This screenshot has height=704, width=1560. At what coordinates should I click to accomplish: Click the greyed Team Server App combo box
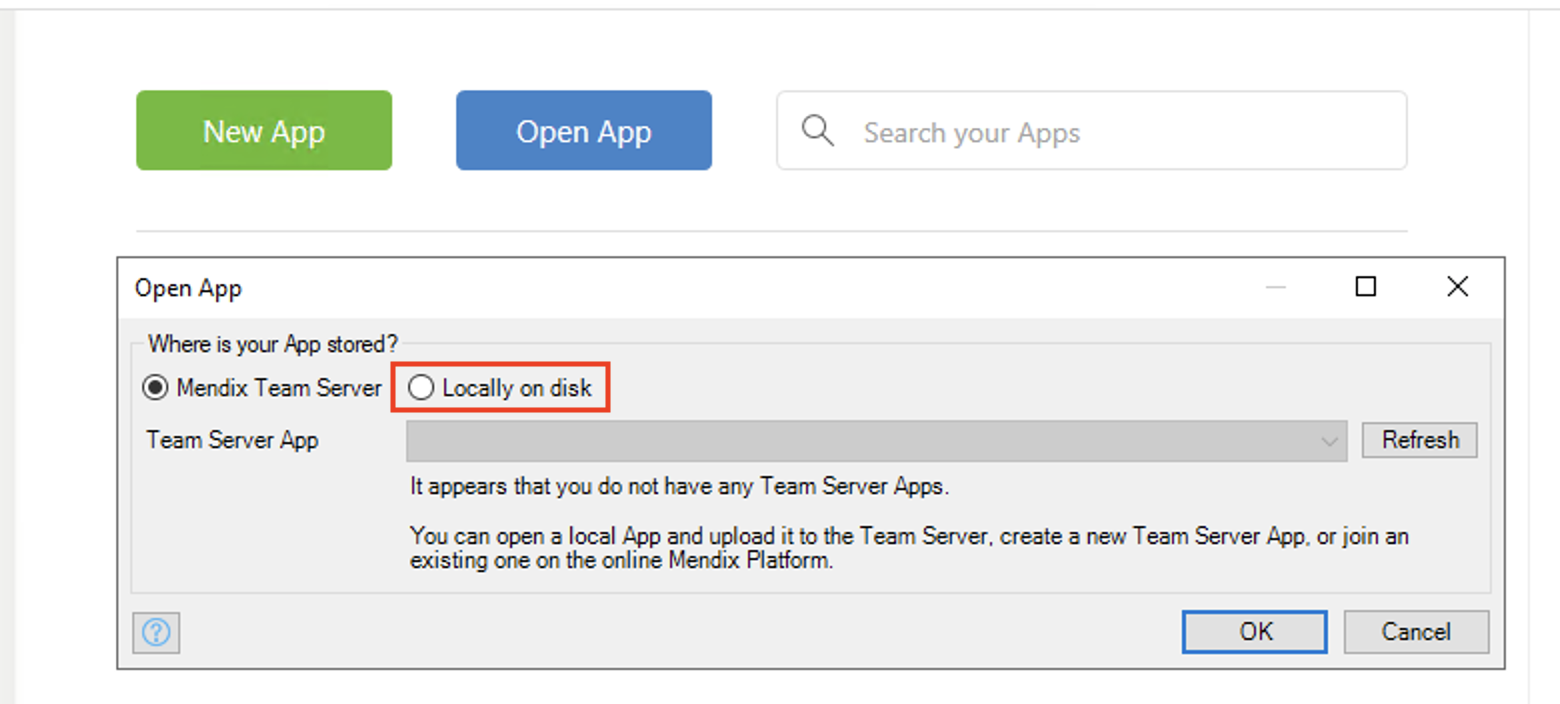(860, 441)
